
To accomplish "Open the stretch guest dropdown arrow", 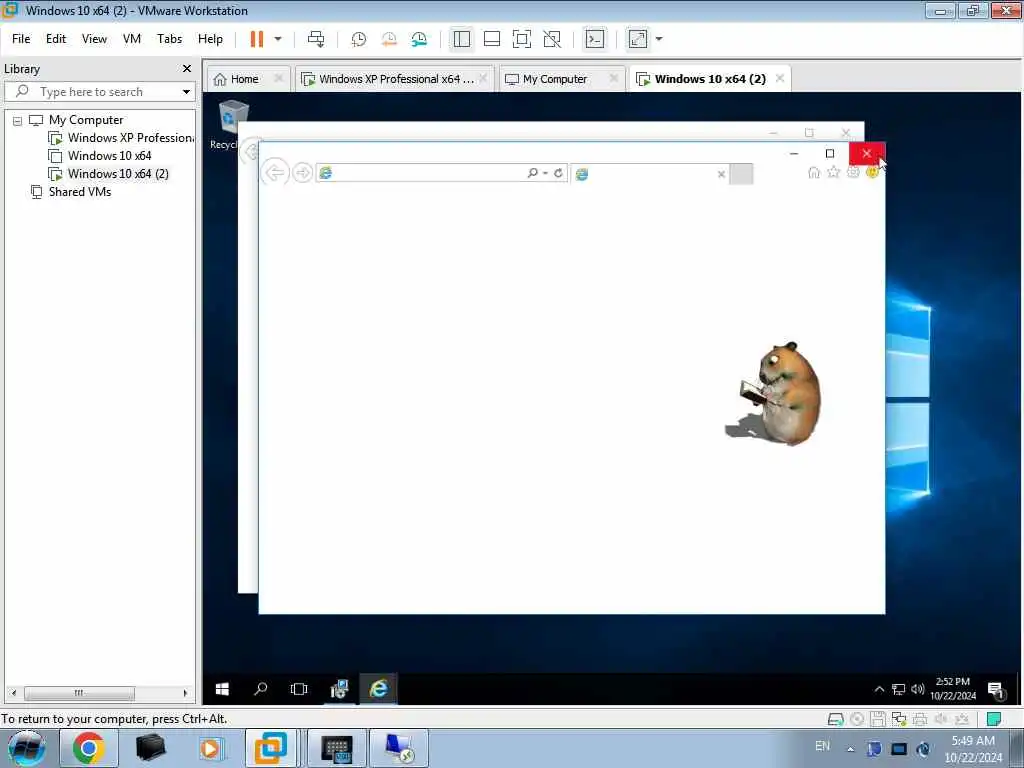I will (x=659, y=39).
